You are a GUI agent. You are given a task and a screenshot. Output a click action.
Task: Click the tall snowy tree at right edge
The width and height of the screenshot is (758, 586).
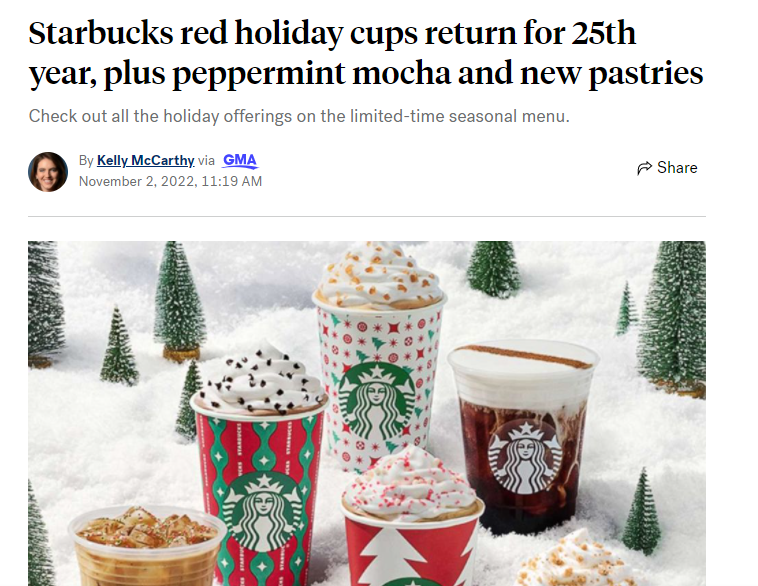point(674,317)
